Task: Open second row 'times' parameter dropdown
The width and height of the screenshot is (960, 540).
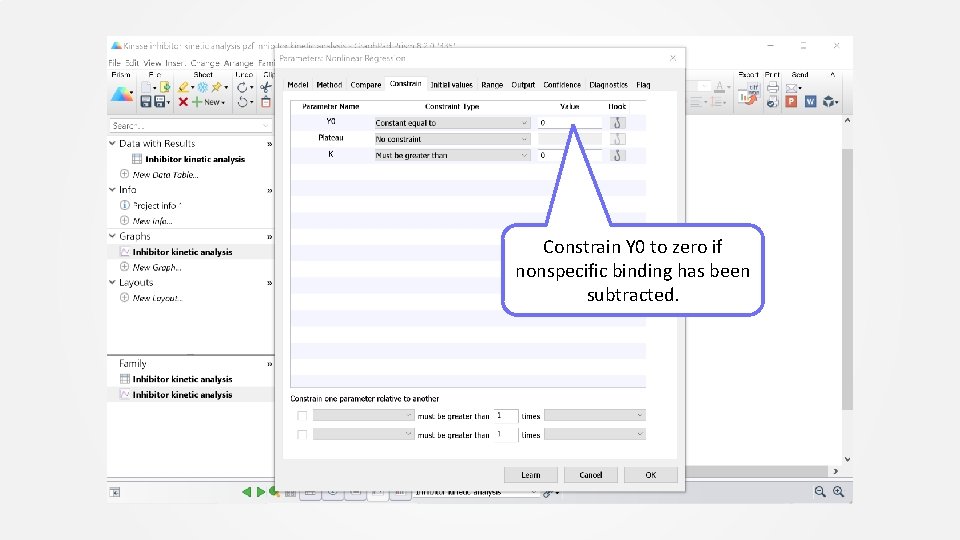Action: 594,435
